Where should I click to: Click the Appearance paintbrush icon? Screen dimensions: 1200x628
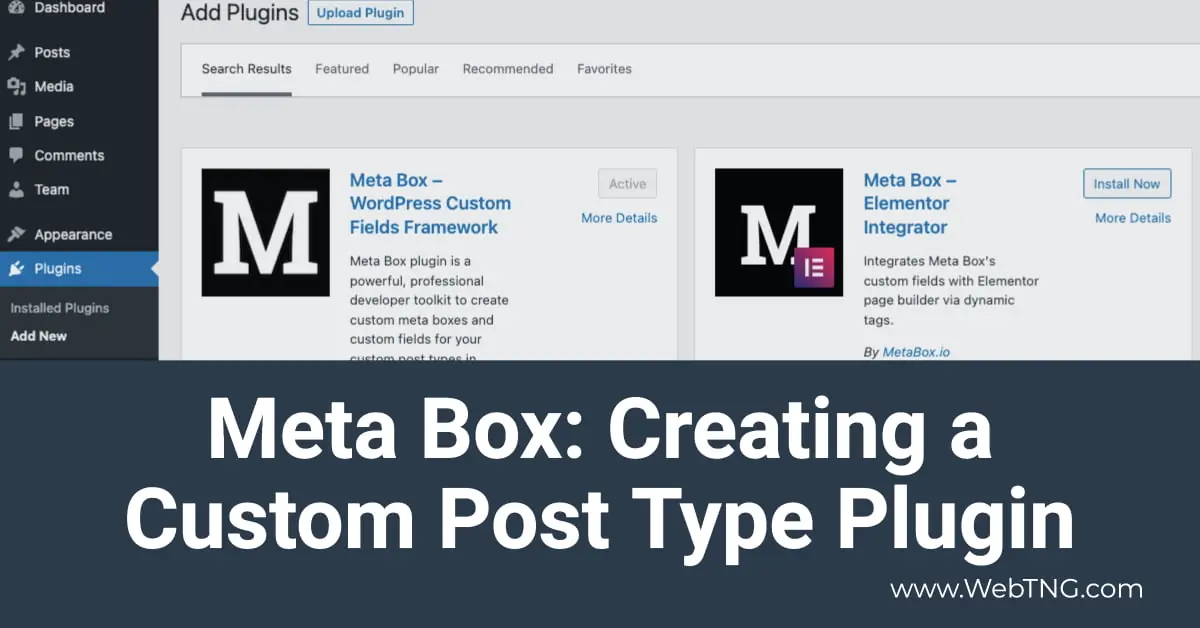coord(16,234)
